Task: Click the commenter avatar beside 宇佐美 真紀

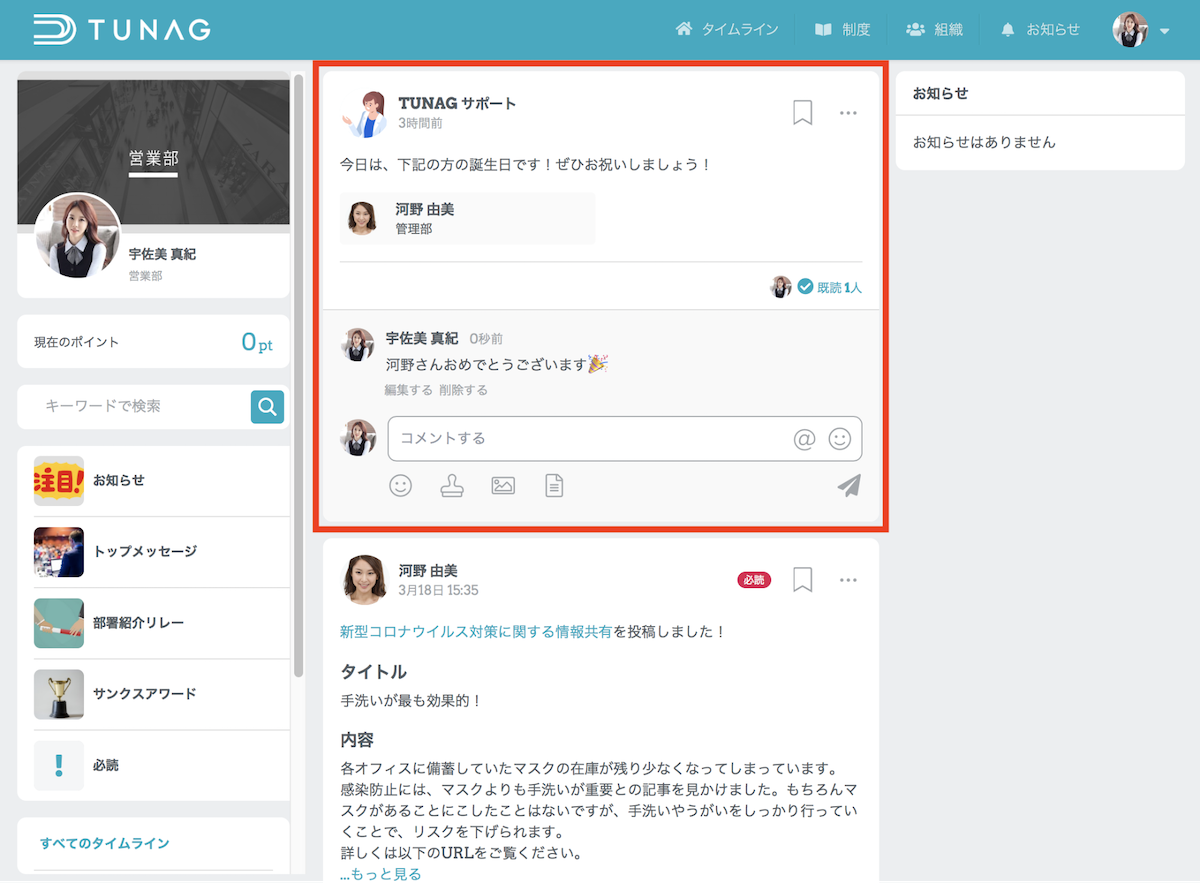Action: pyautogui.click(x=358, y=344)
